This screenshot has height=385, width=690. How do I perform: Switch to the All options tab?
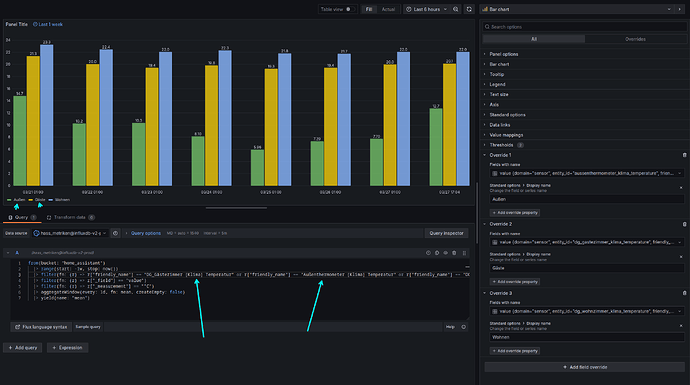534,39
